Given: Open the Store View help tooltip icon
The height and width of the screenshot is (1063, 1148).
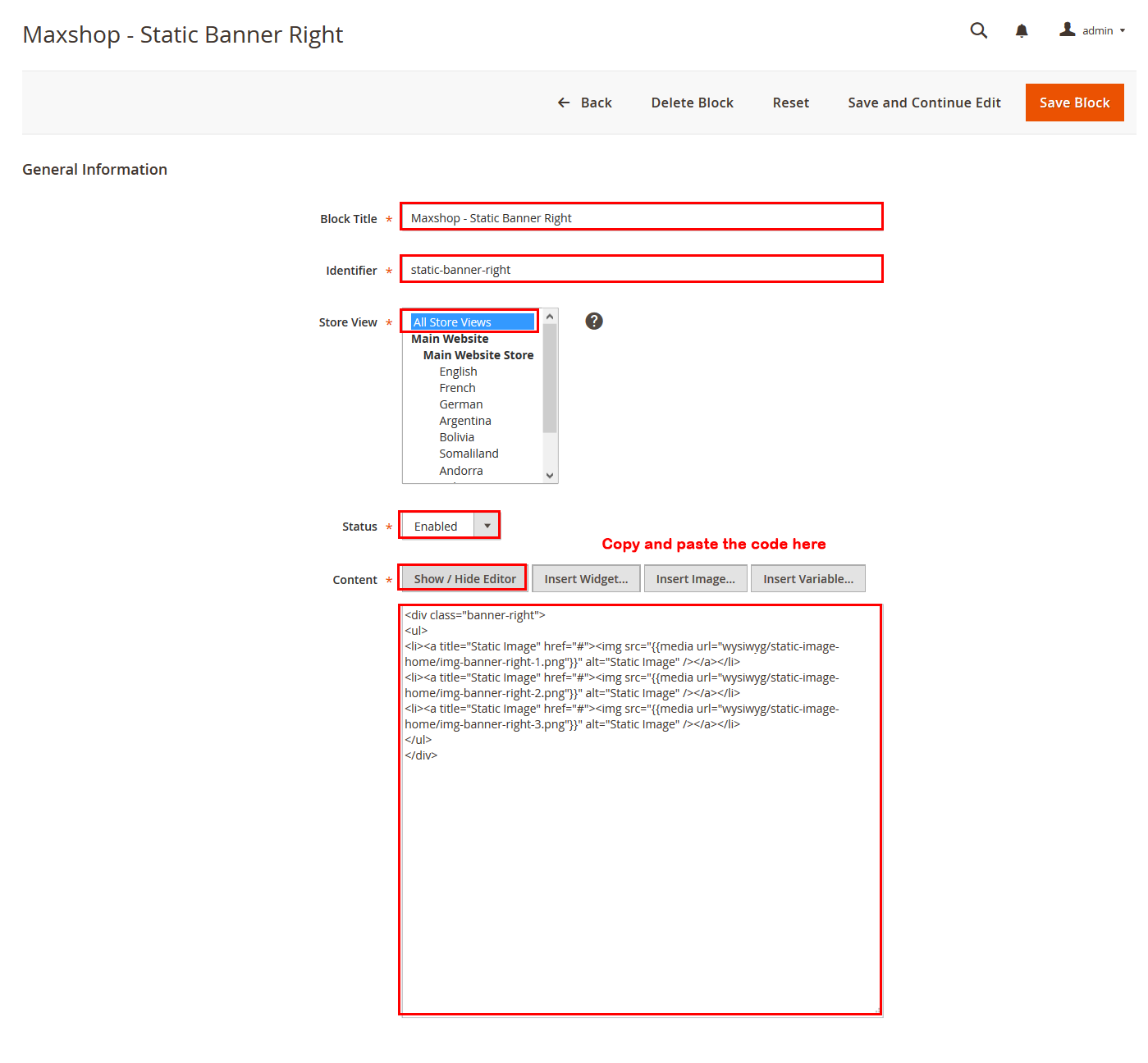Looking at the screenshot, I should point(594,321).
